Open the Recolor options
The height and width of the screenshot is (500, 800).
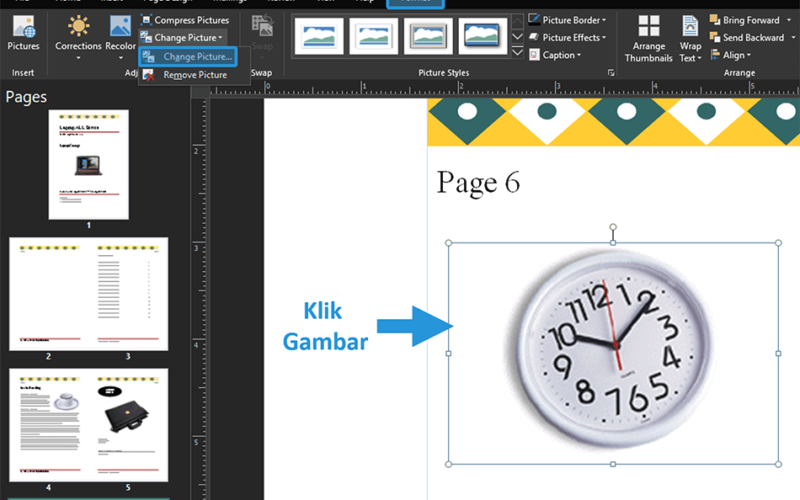pyautogui.click(x=120, y=38)
